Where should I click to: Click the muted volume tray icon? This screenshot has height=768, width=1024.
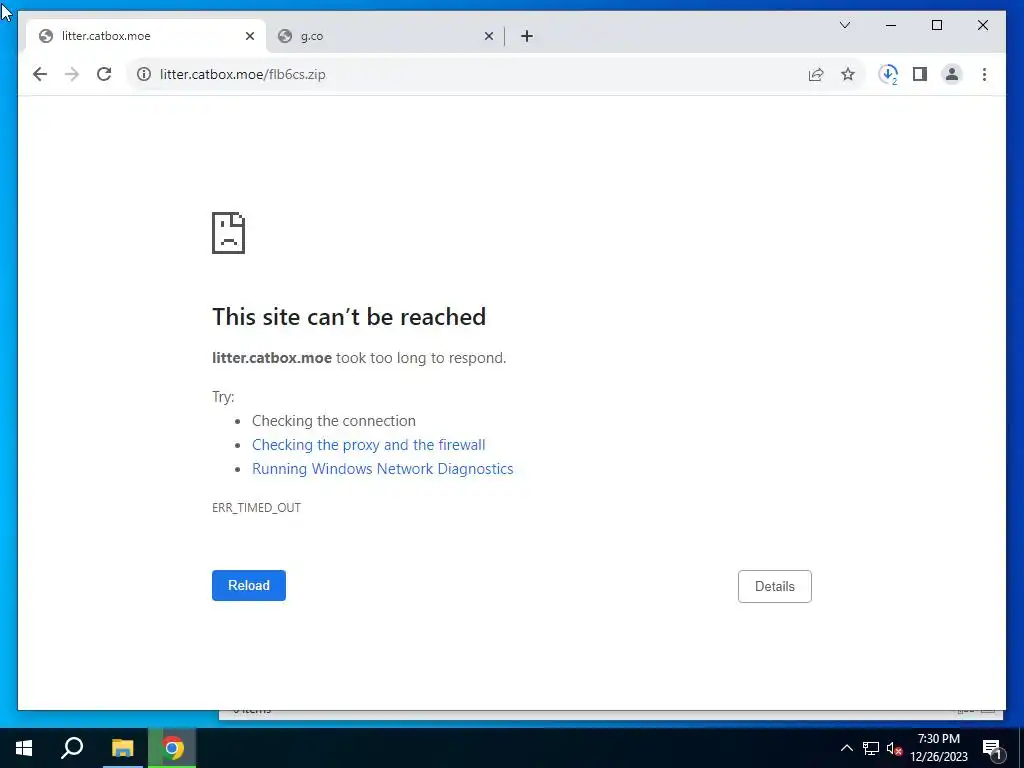coord(894,748)
